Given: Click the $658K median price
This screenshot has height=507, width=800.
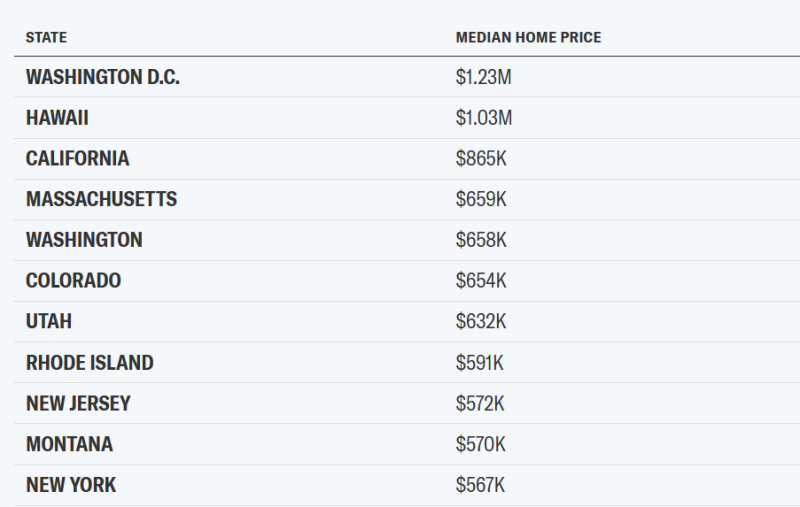Looking at the screenshot, I should pos(481,240).
